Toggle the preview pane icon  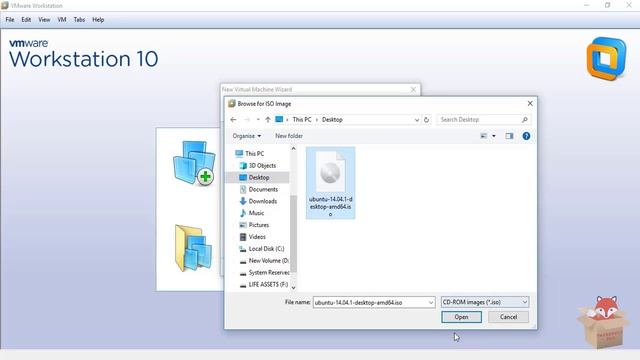pos(509,136)
